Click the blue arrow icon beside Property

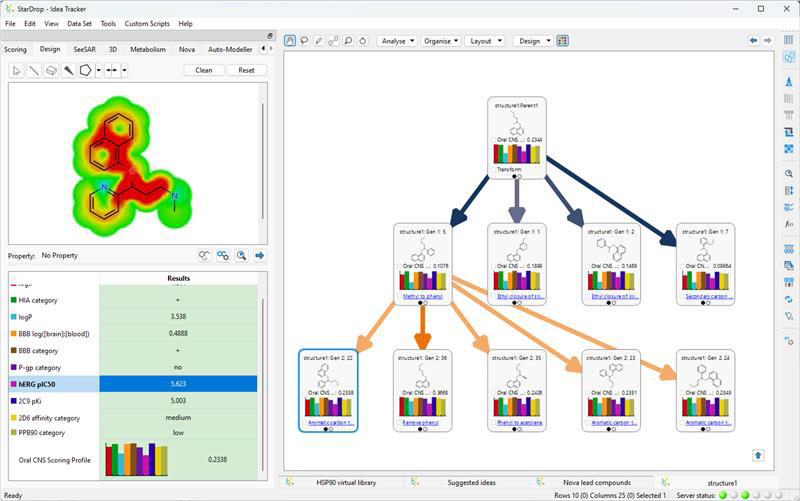click(260, 255)
